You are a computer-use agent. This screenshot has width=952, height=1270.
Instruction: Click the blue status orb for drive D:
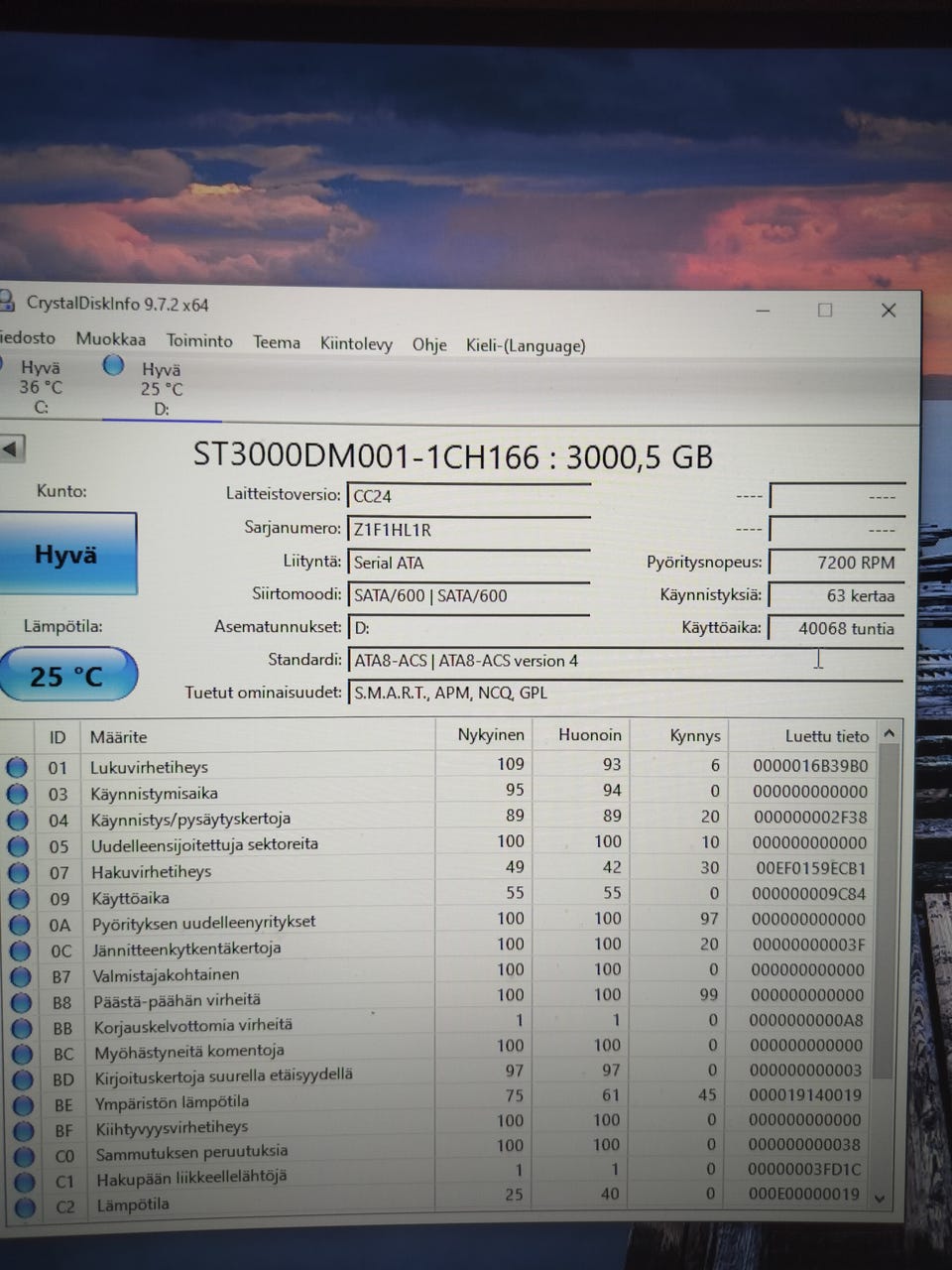point(114,366)
